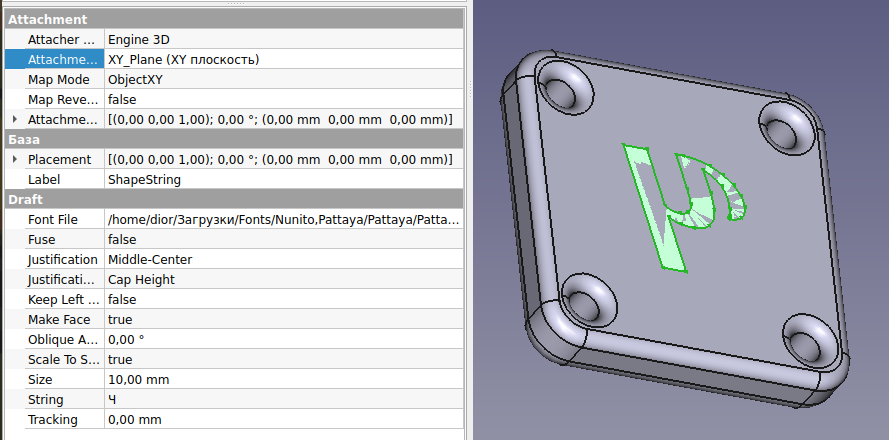Toggle the Keep Left false value

click(x=283, y=299)
